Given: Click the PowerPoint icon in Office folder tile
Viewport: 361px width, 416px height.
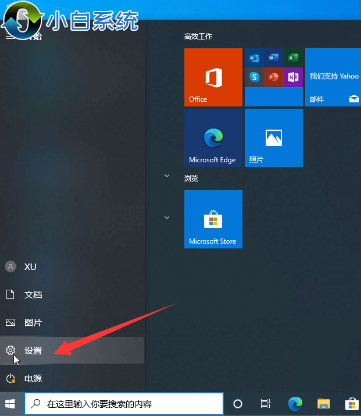Looking at the screenshot, I should click(x=274, y=77).
